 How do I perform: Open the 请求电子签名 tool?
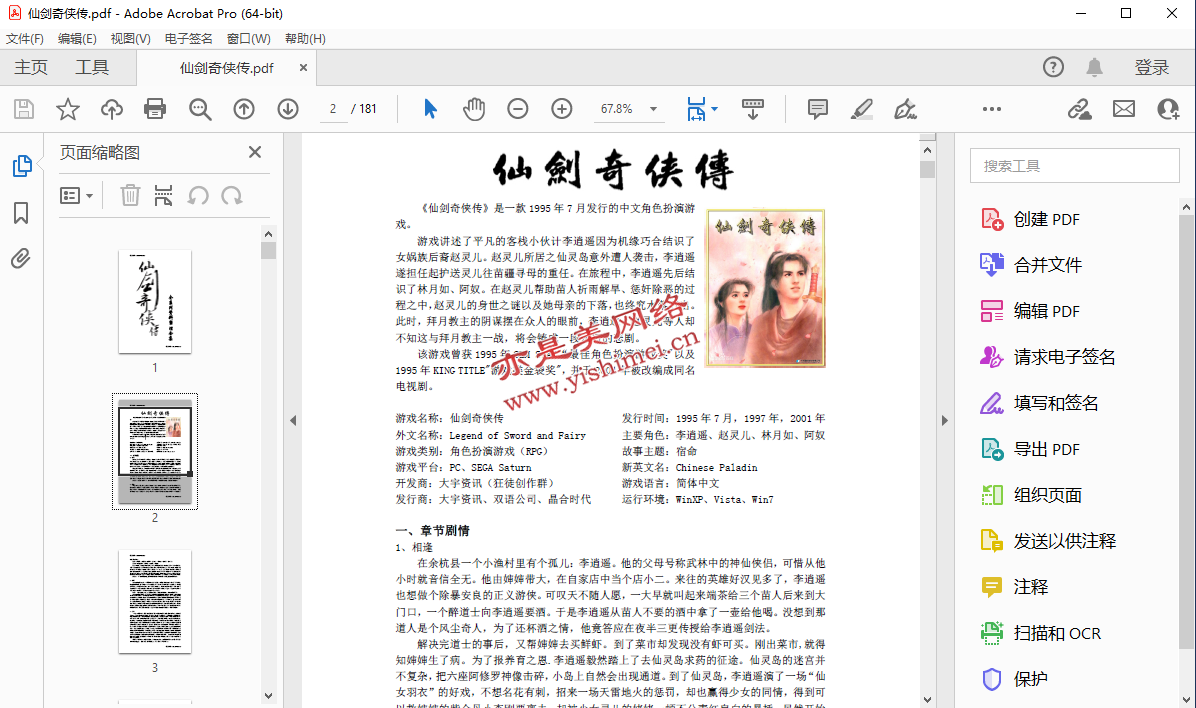click(x=1047, y=357)
